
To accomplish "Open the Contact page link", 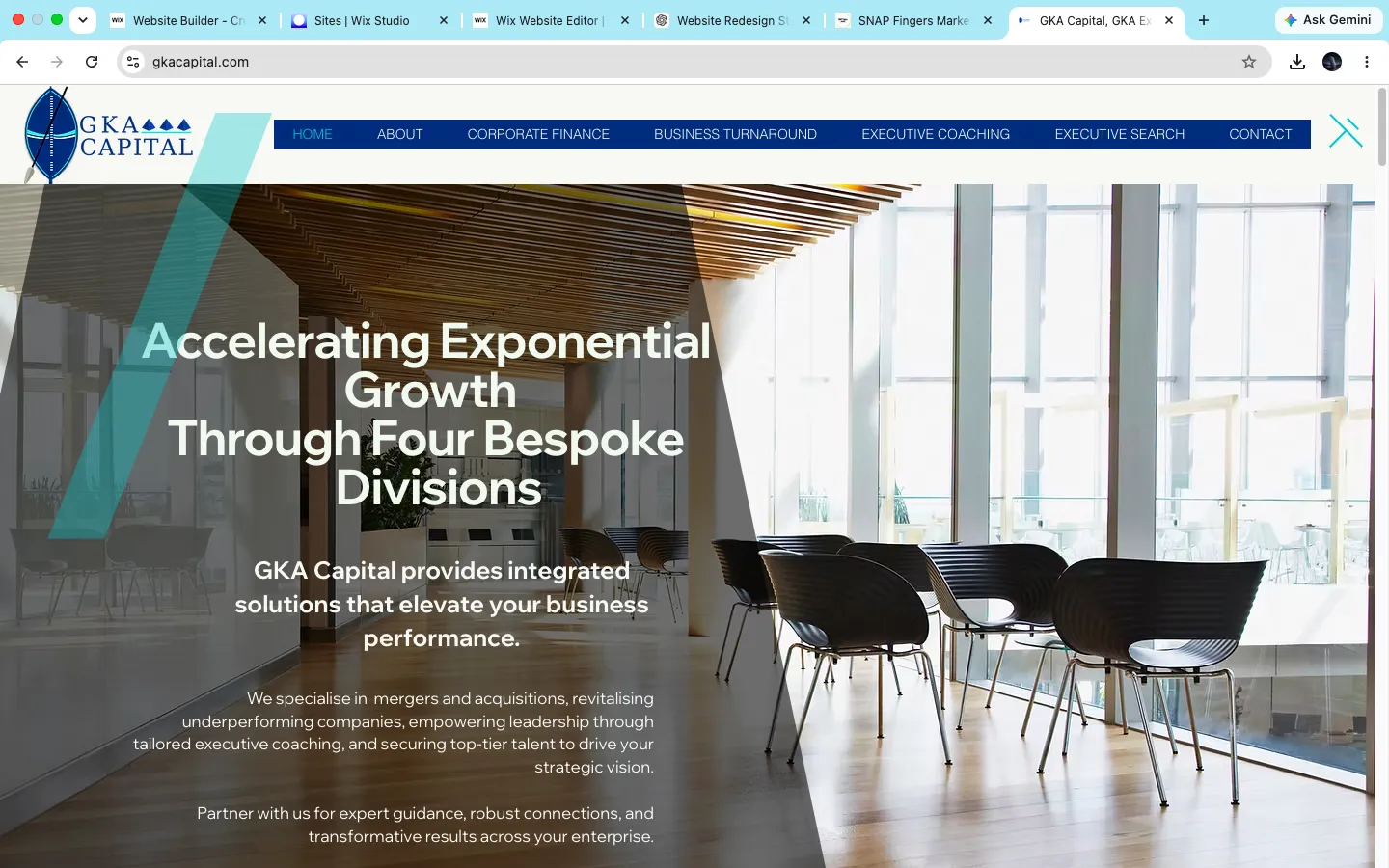I will coord(1260,134).
